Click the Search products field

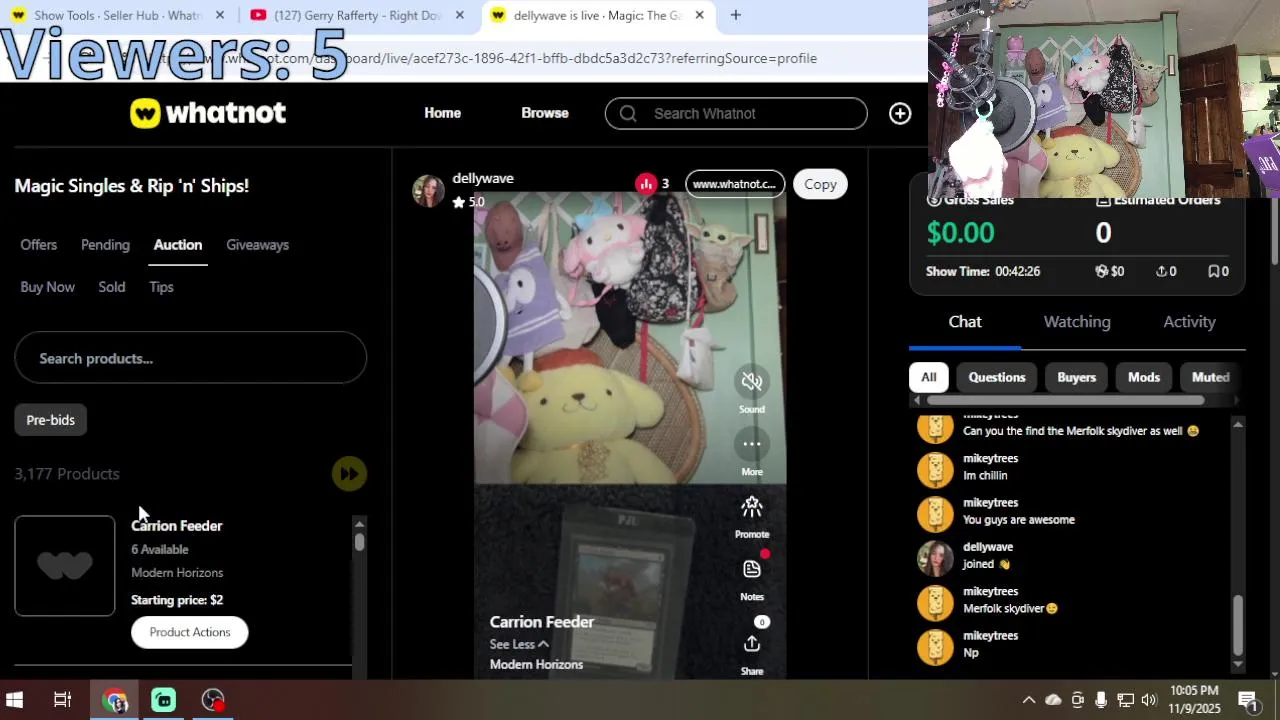click(x=190, y=358)
